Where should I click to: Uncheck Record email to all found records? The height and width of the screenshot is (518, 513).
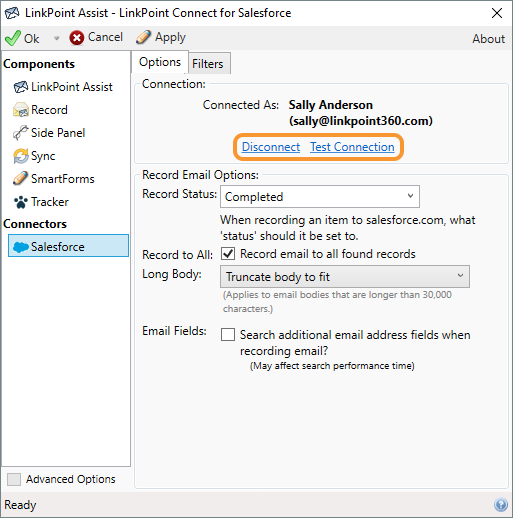tap(228, 254)
